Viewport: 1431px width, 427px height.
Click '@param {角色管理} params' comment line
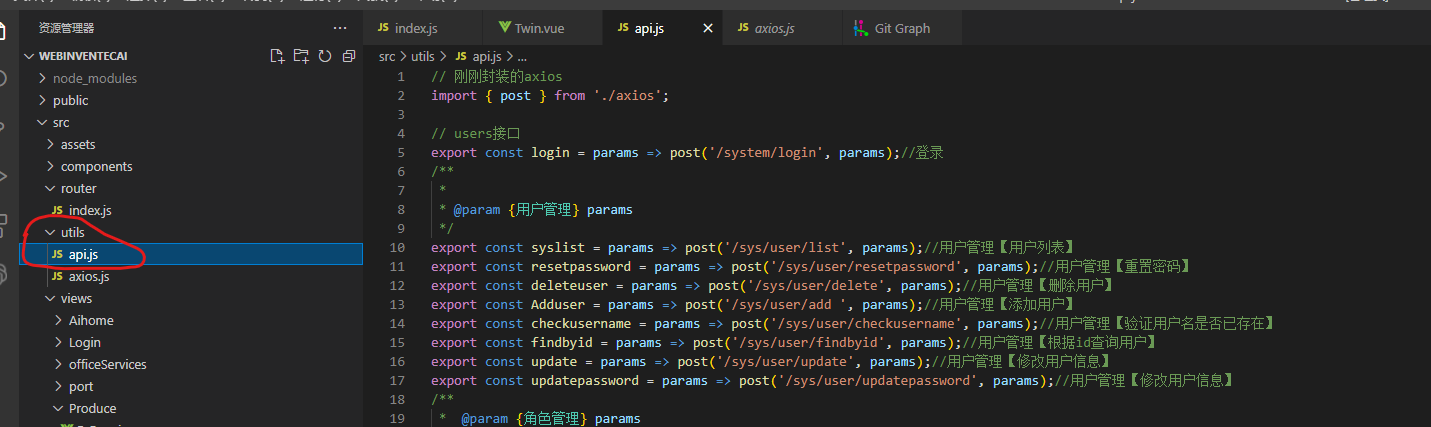pyautogui.click(x=551, y=419)
